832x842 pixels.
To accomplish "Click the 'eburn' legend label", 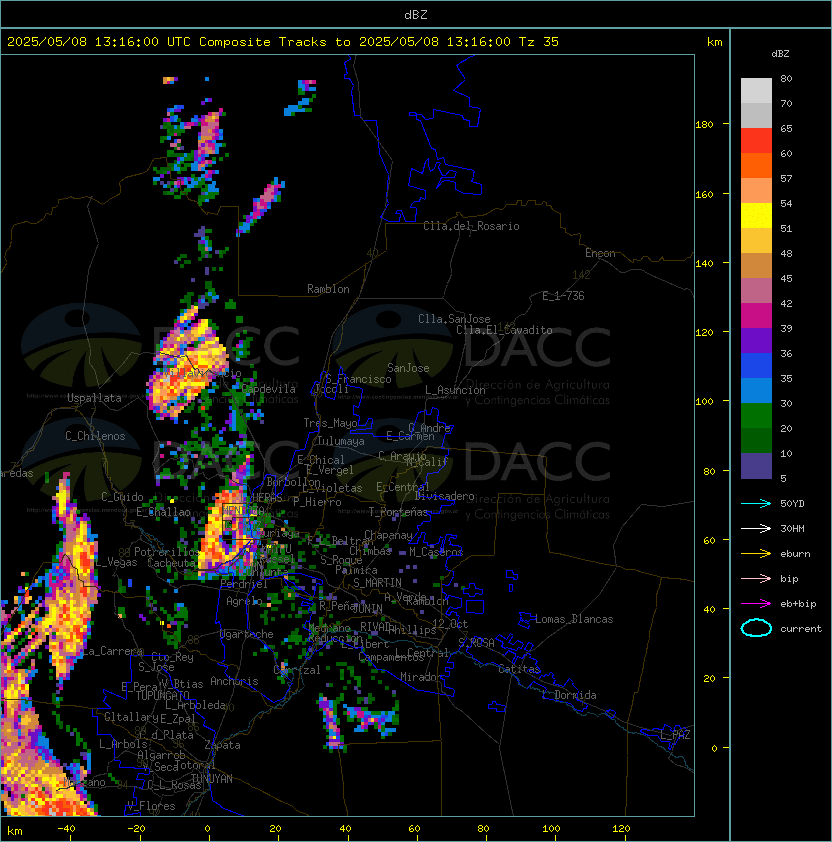I will (x=795, y=554).
